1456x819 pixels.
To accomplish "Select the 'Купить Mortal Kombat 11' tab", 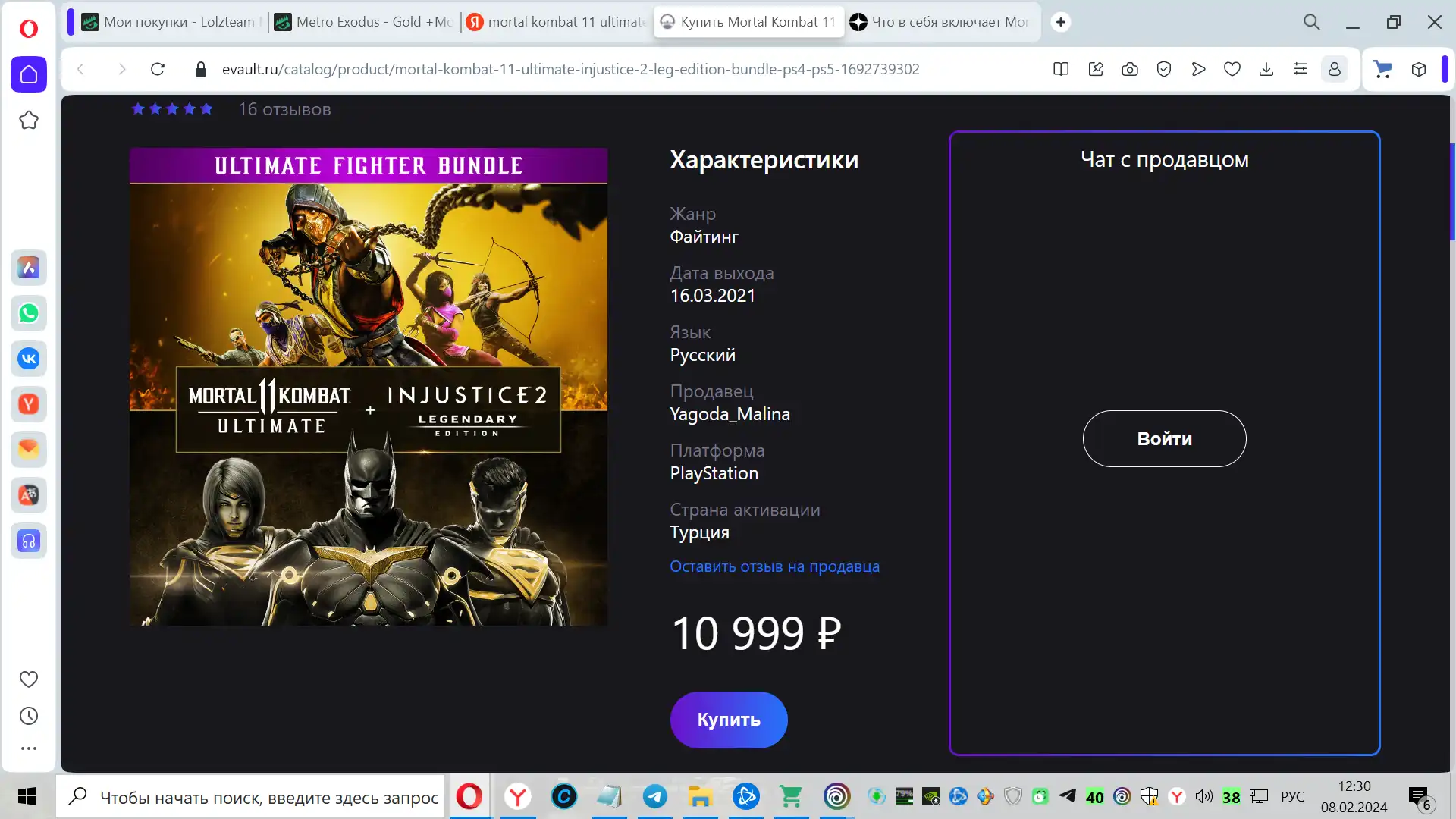I will [748, 22].
